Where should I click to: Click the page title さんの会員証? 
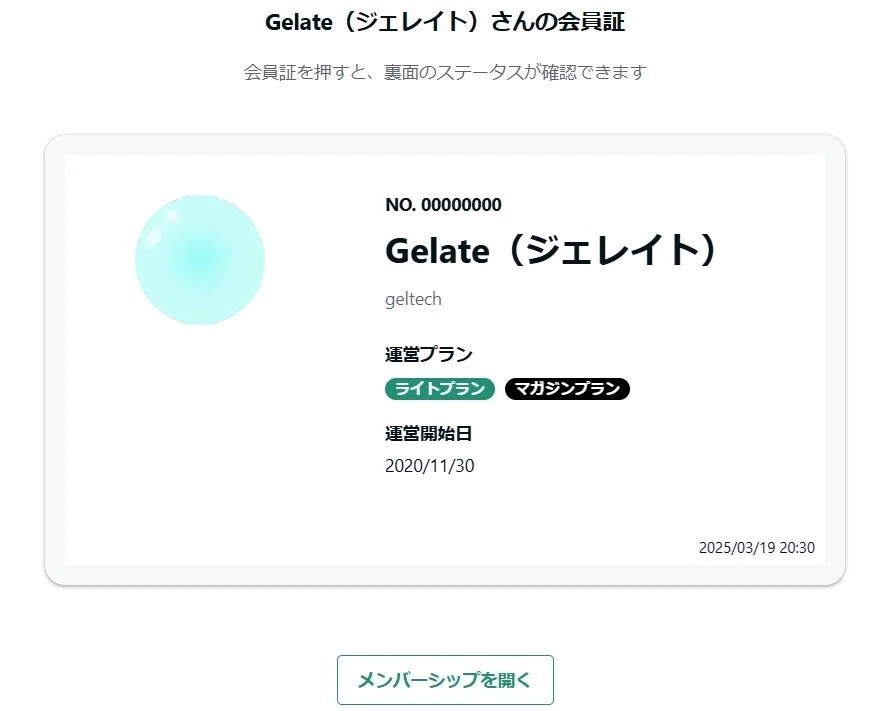(x=557, y=22)
